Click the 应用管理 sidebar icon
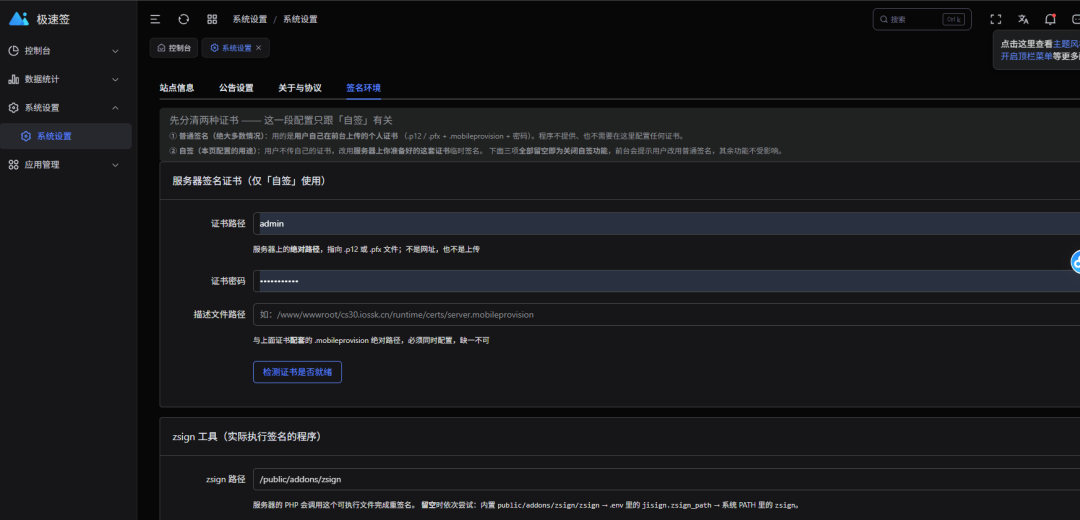1080x520 pixels. (x=13, y=165)
